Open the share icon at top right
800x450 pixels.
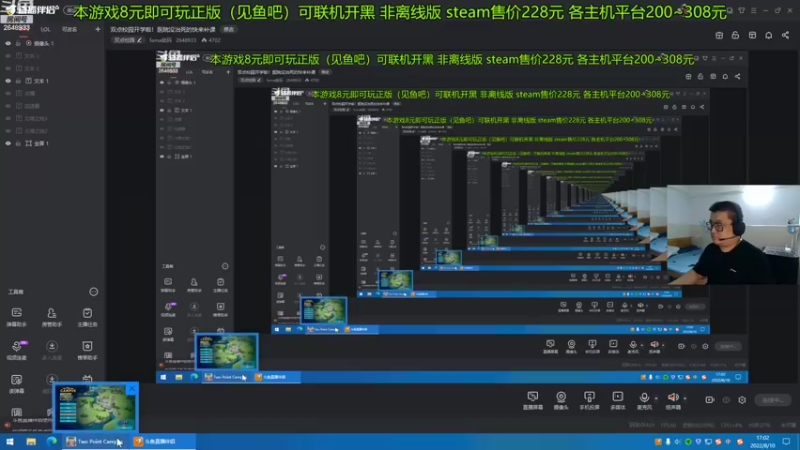pyautogui.click(x=785, y=35)
